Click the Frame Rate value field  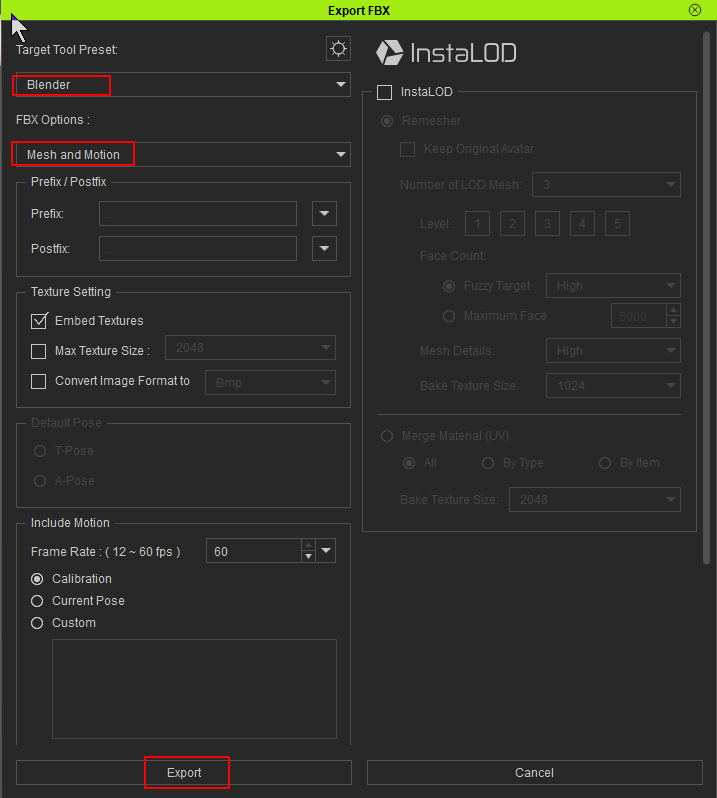(x=253, y=551)
